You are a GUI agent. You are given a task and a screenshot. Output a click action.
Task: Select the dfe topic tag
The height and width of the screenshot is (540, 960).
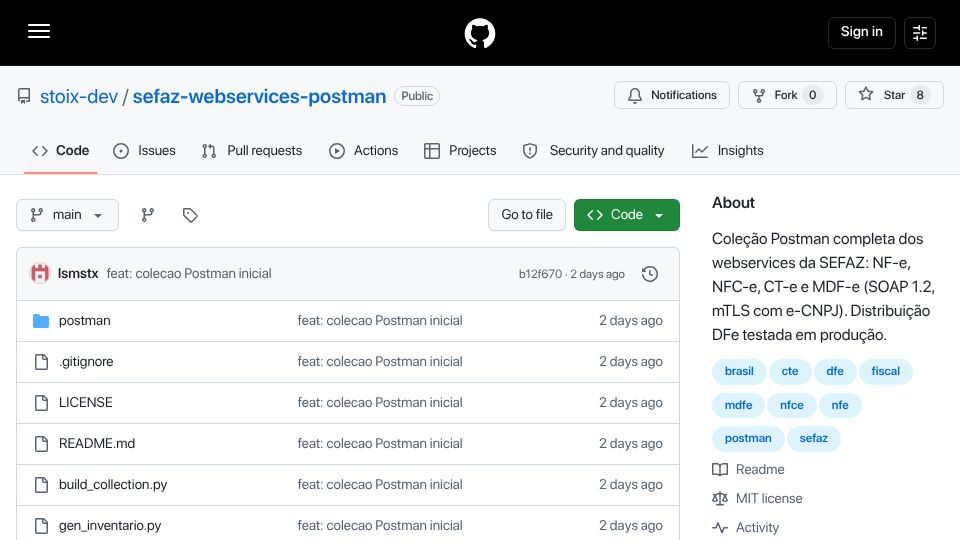(x=834, y=371)
